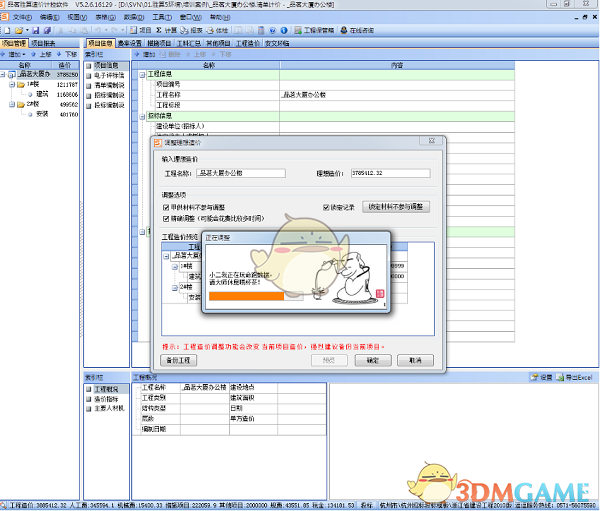This screenshot has height=511, width=600.
Task: Switch to the 项目报表 tab
Action: click(x=43, y=43)
